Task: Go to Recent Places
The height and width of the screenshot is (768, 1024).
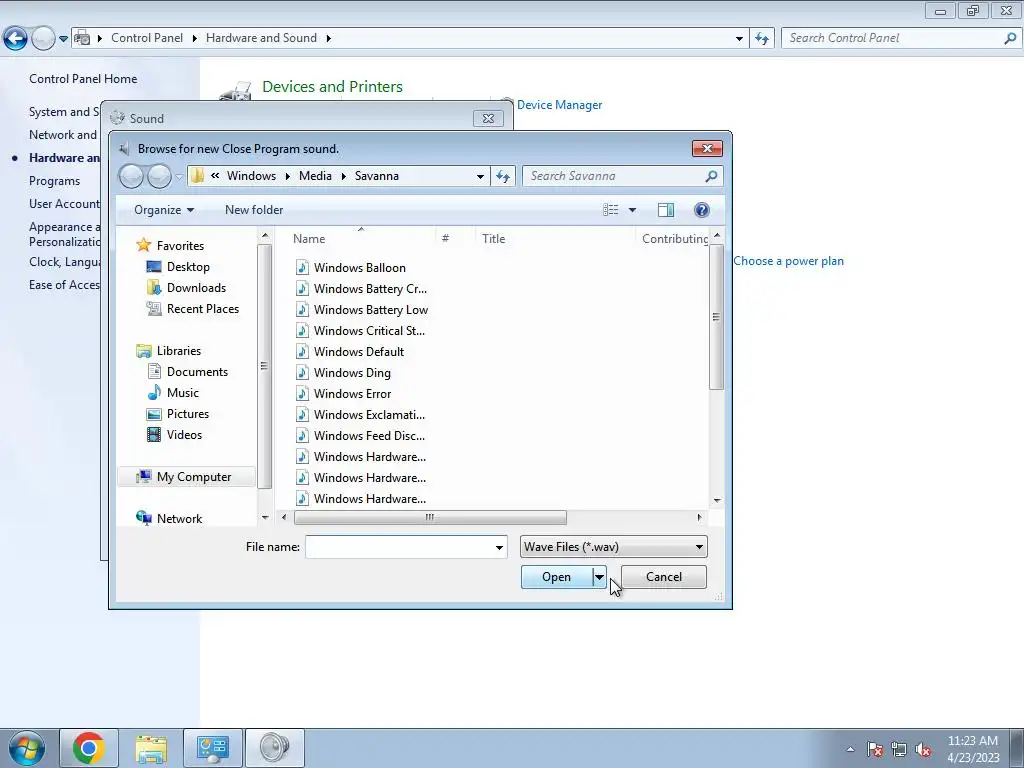Action: [202, 308]
